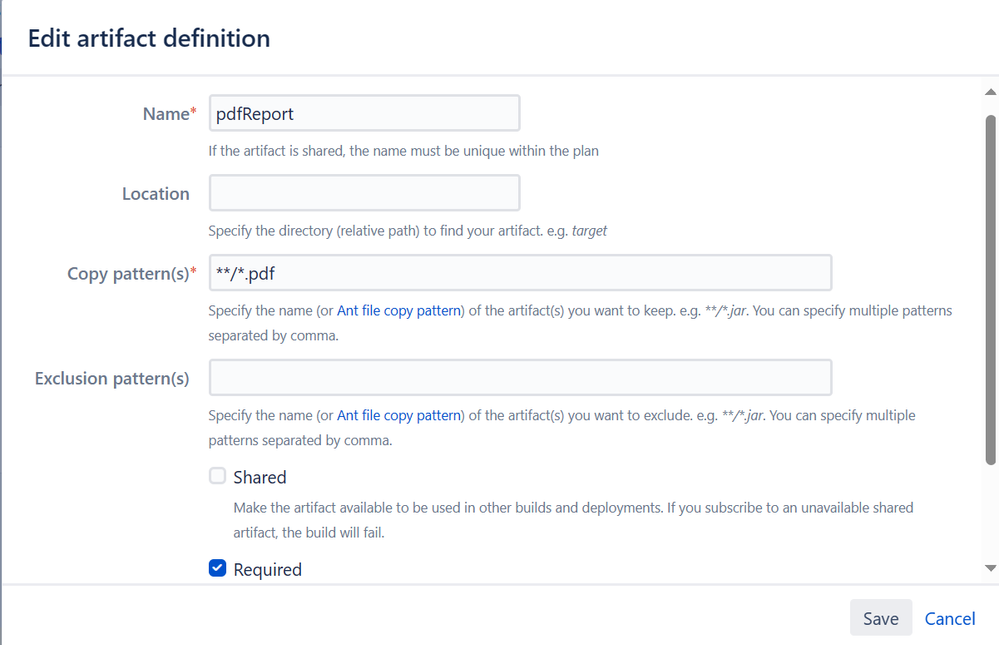The image size is (999, 645).
Task: Click the Location field label
Action: (x=155, y=194)
